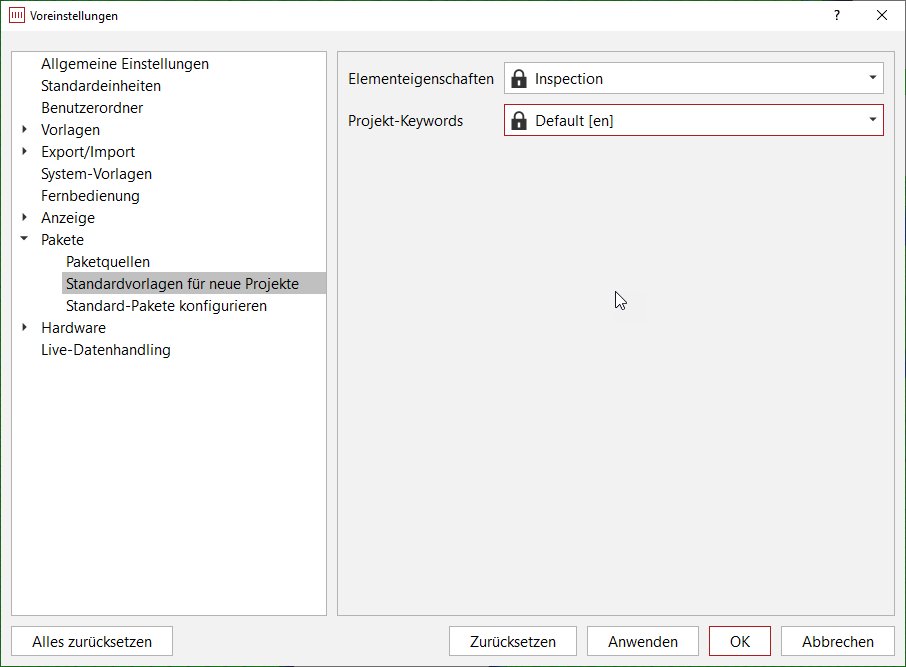The height and width of the screenshot is (667, 906).
Task: Expand the Hardware tree node
Action: pyautogui.click(x=24, y=327)
